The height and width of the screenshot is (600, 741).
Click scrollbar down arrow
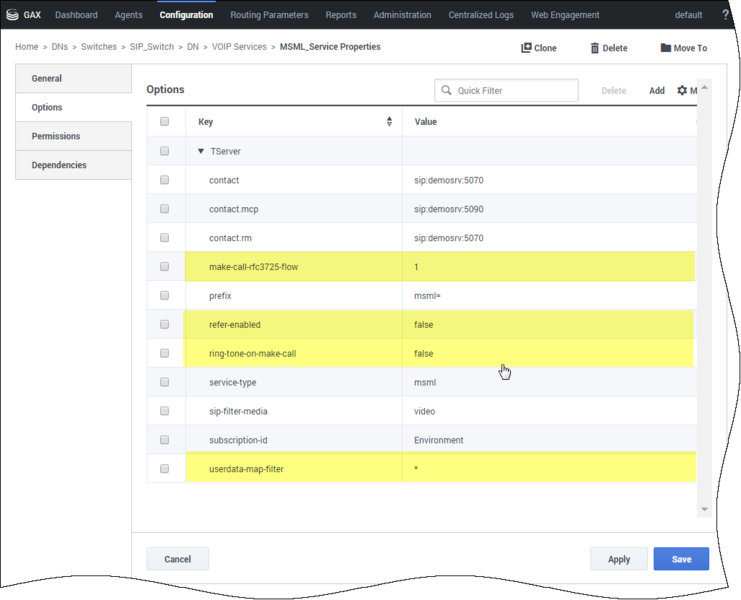tap(704, 509)
